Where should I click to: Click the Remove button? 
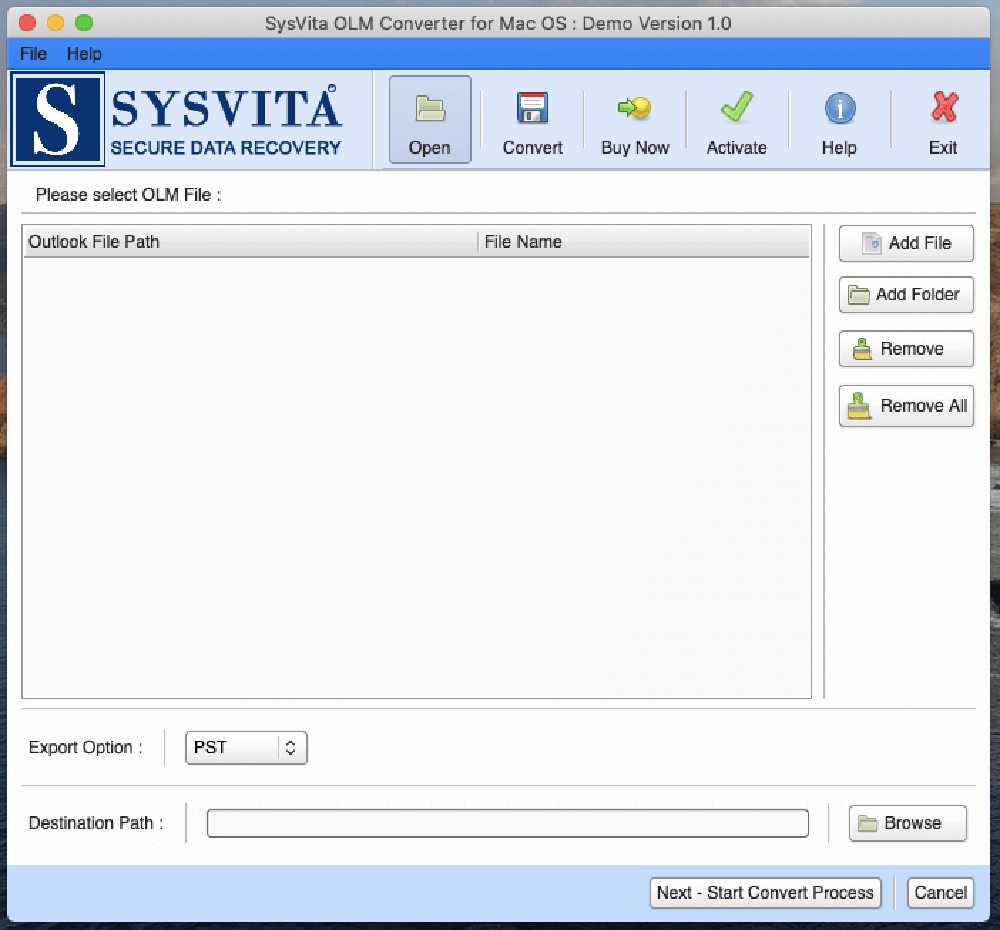tap(906, 349)
